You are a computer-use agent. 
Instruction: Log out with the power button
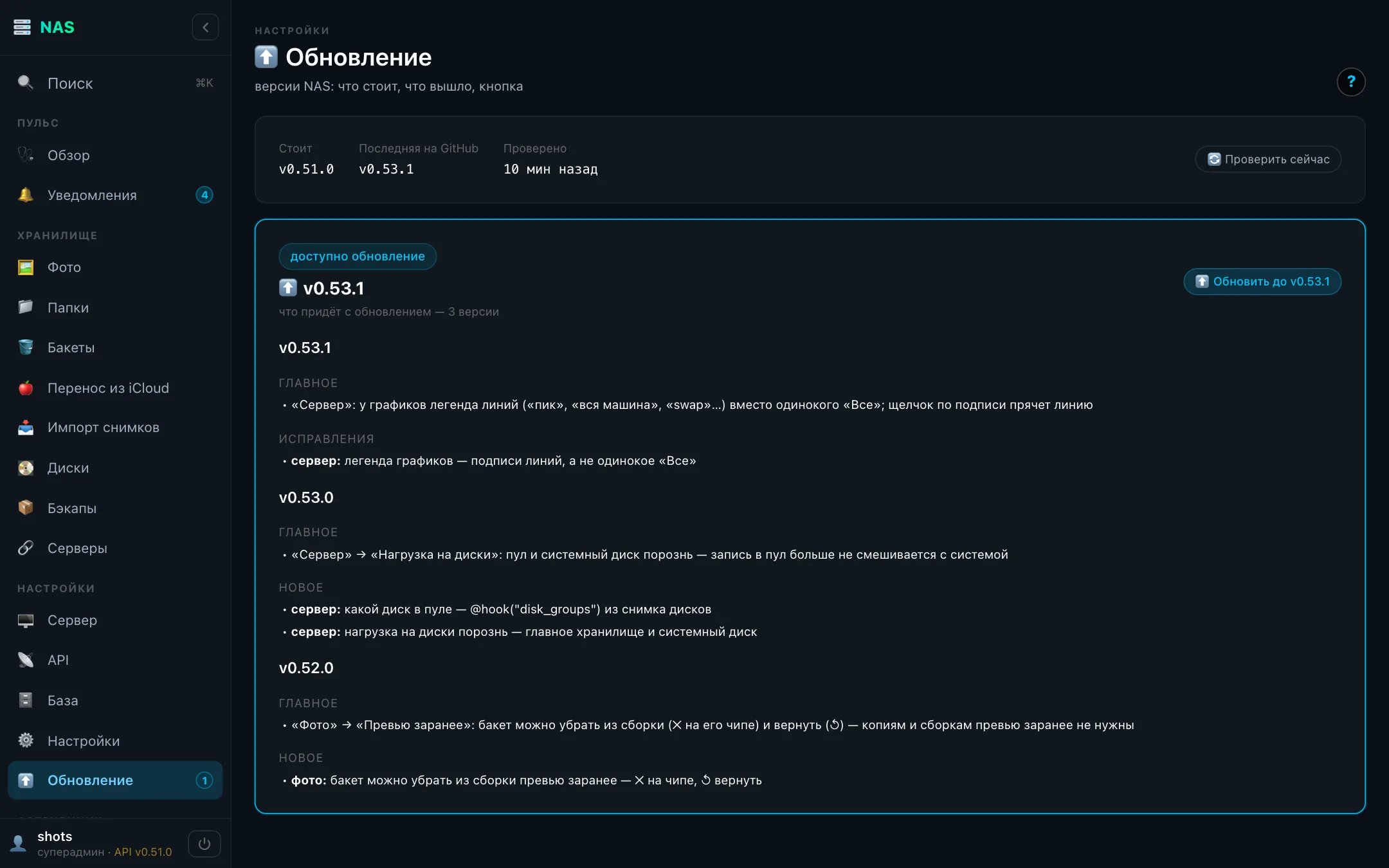pos(204,844)
